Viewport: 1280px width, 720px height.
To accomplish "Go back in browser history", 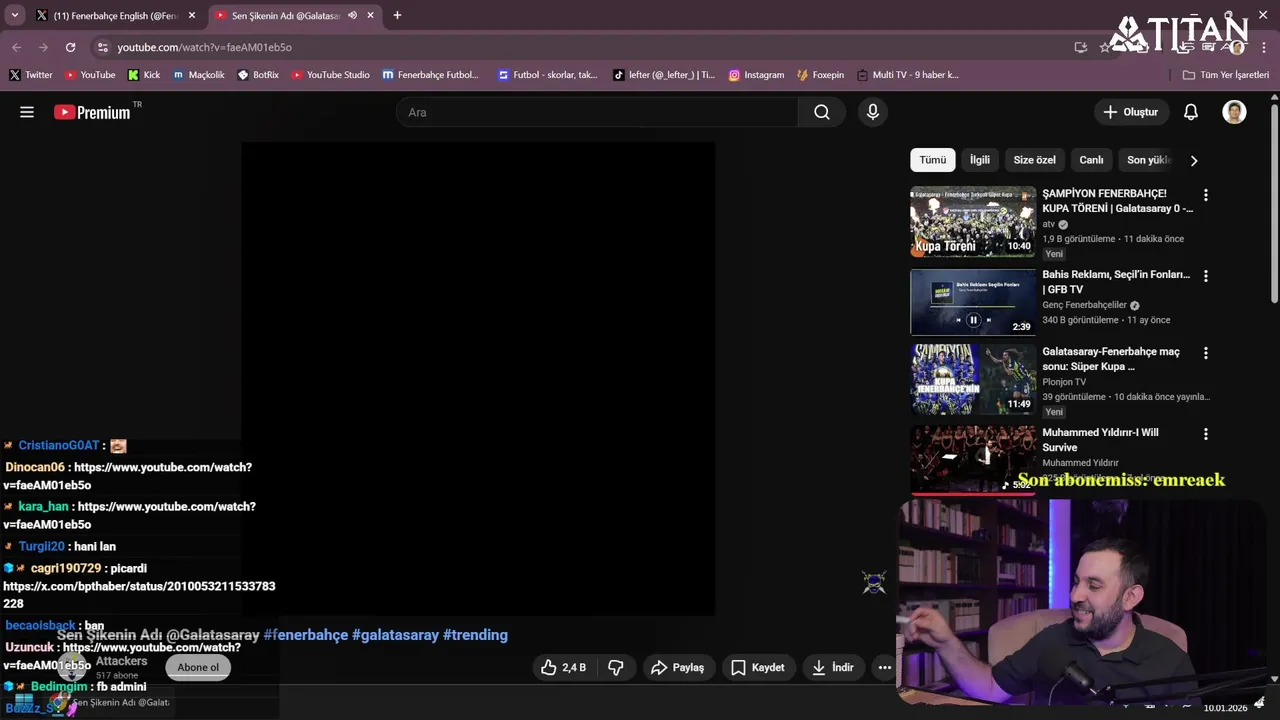I will [x=17, y=47].
